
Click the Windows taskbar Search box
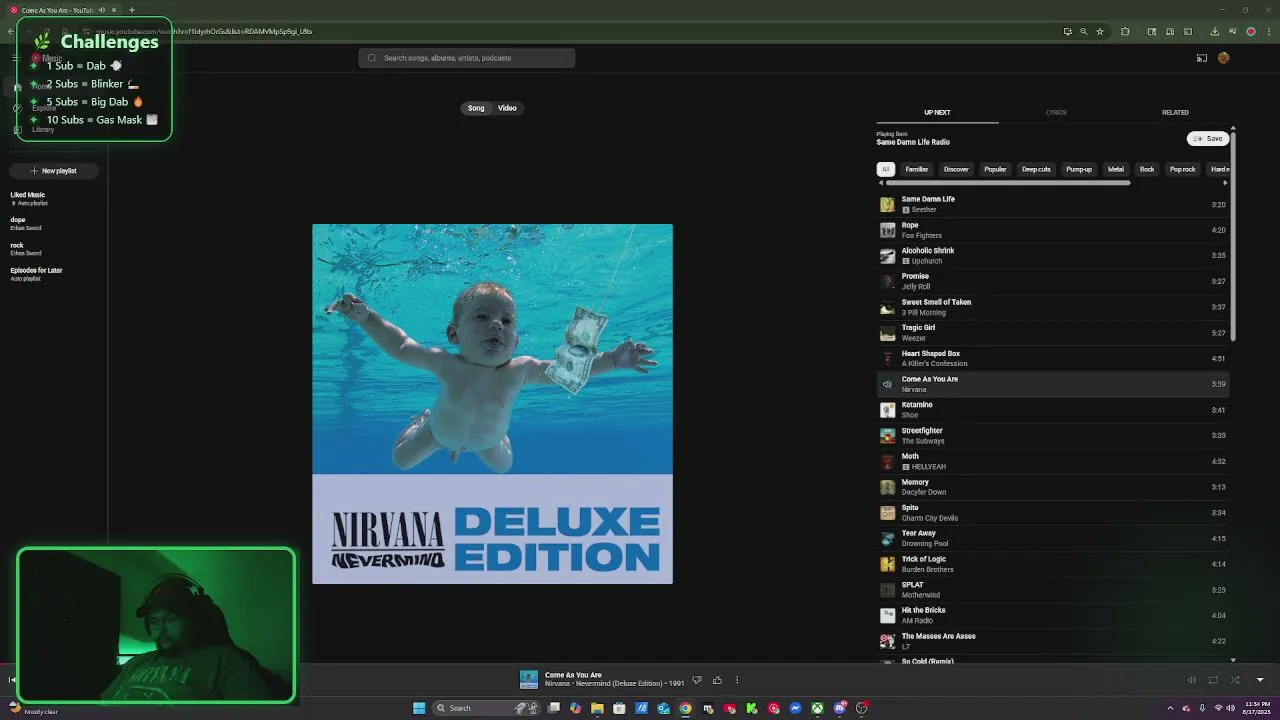[x=487, y=708]
